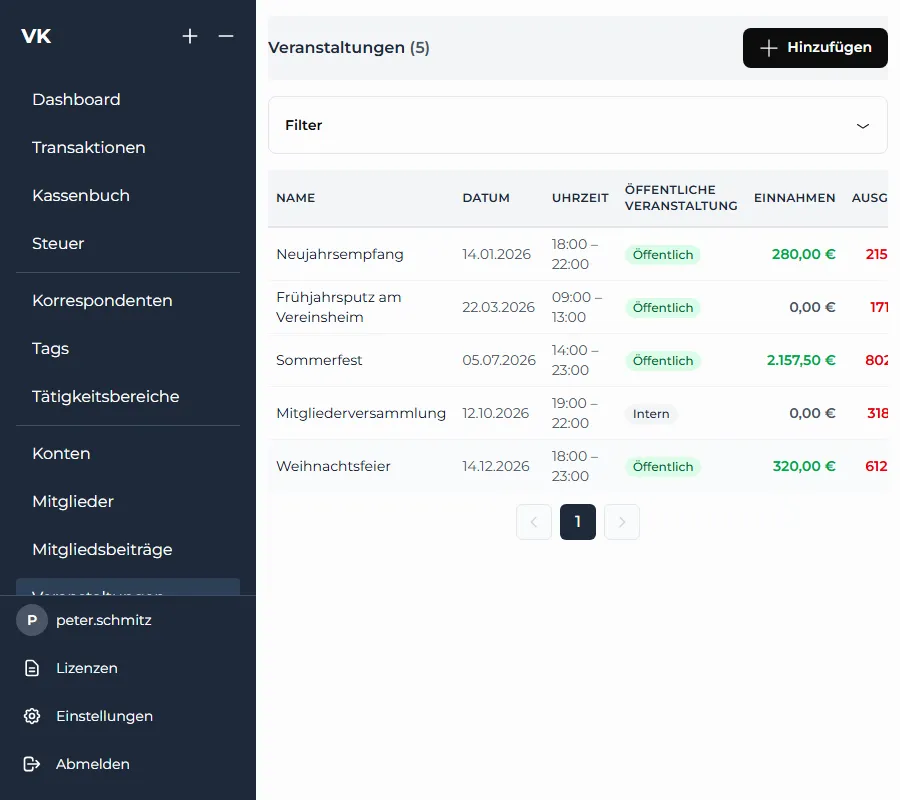
Task: Click the Intern badge for Mitgliederversammlung
Action: point(651,414)
